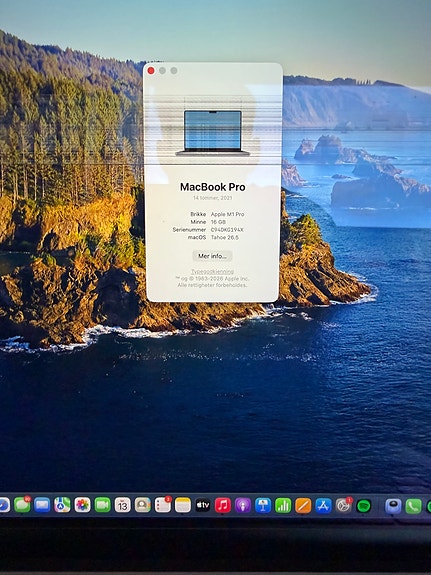431x575 pixels.
Task: Close the About This Mac window
Action: point(151,70)
